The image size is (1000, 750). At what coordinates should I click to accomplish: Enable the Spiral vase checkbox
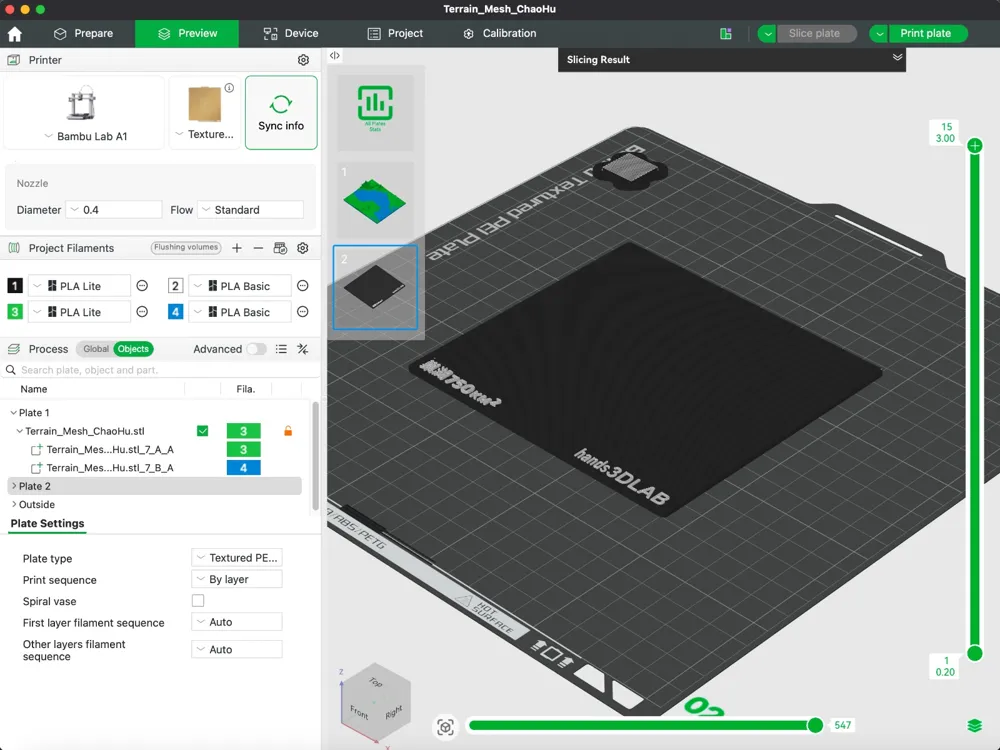click(198, 601)
